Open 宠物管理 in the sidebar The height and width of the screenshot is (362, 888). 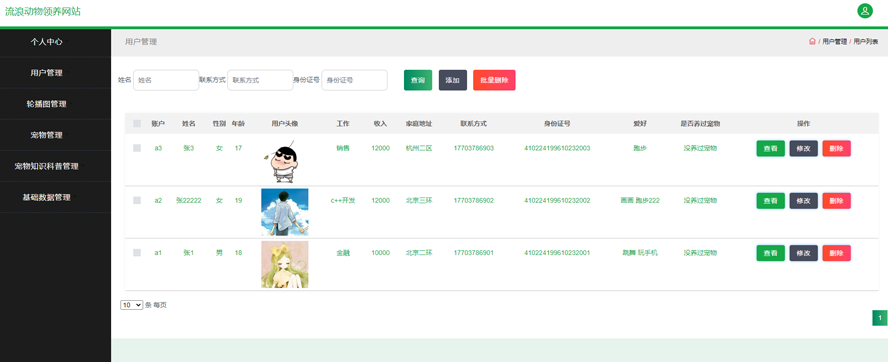[46, 135]
